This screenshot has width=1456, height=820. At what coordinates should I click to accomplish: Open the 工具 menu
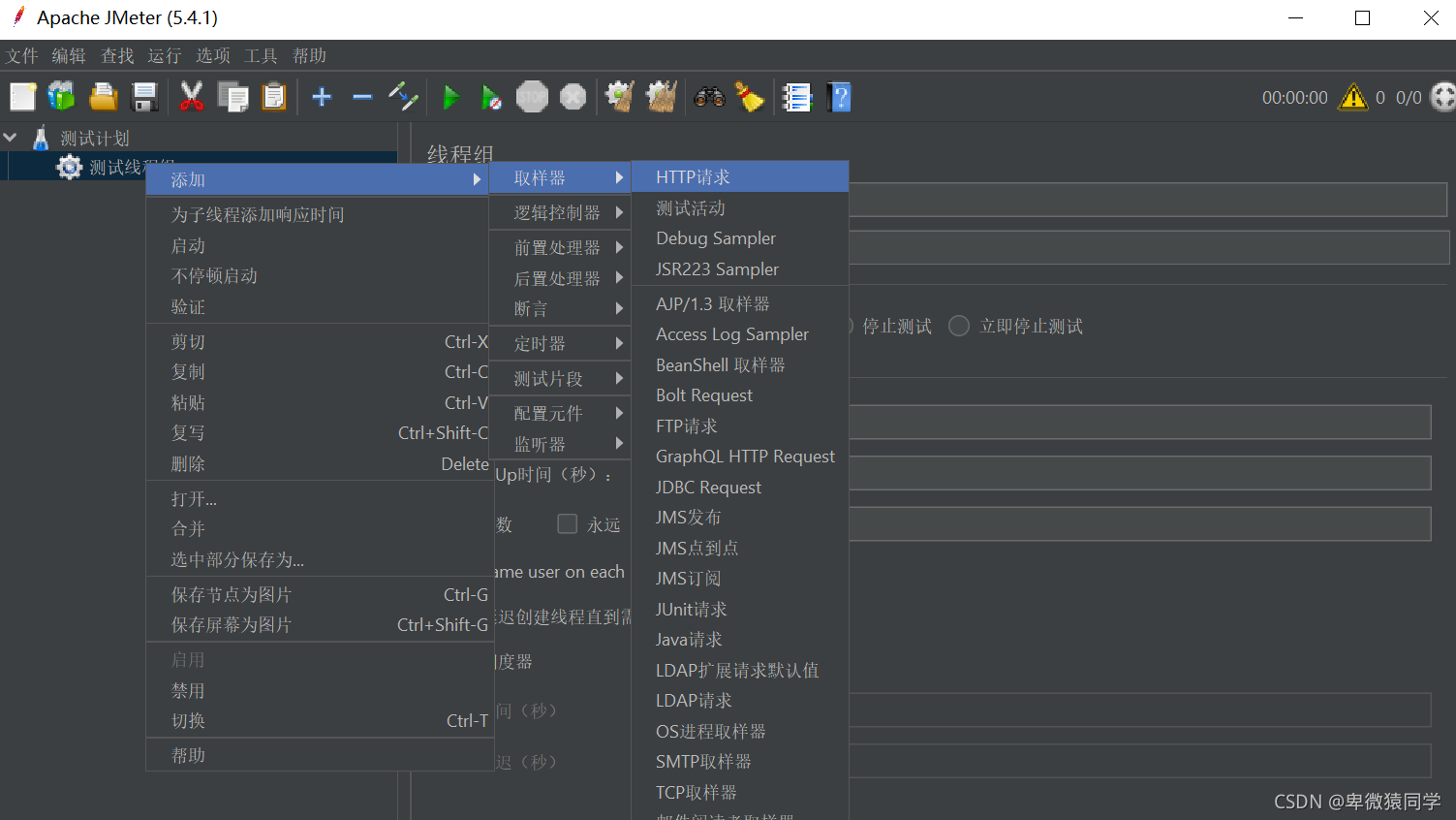click(261, 55)
